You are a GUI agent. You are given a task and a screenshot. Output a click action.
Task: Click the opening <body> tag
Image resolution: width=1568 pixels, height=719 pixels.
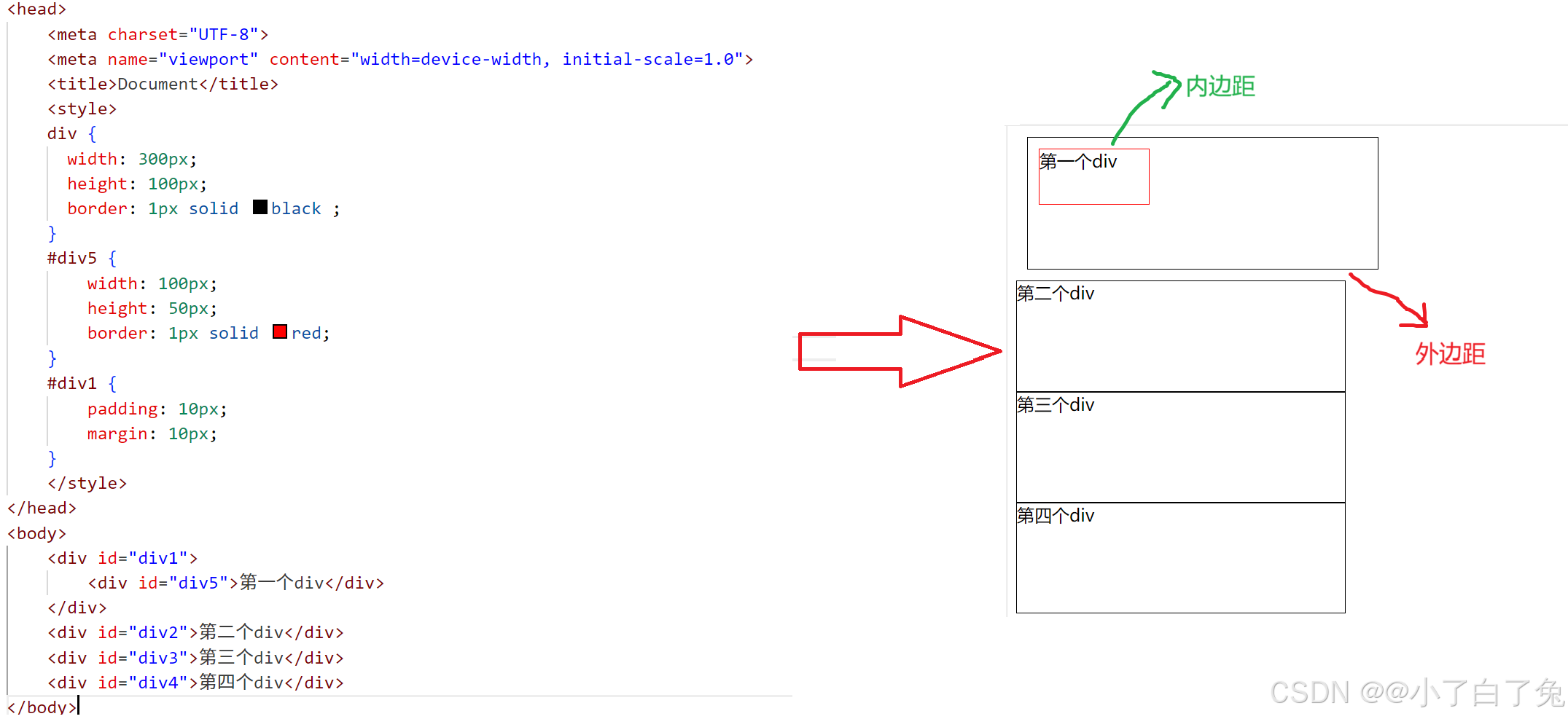(36, 533)
